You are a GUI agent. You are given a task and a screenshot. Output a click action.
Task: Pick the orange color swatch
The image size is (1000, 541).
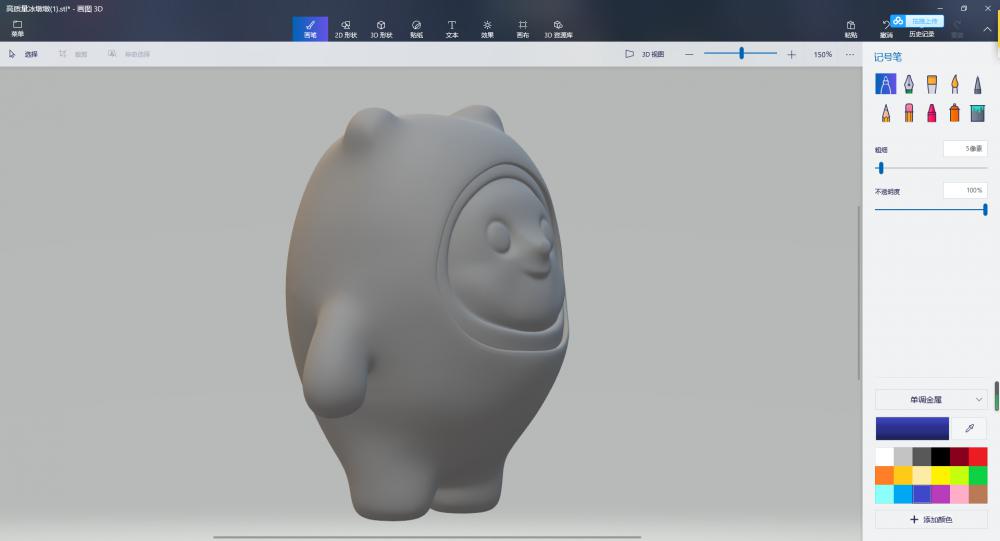885,475
